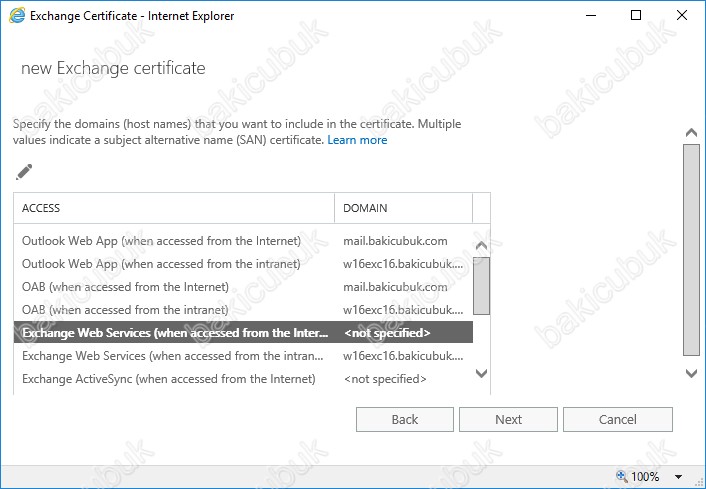This screenshot has width=706, height=489.
Task: Click the domain list scrollbar thumb
Action: 481,286
